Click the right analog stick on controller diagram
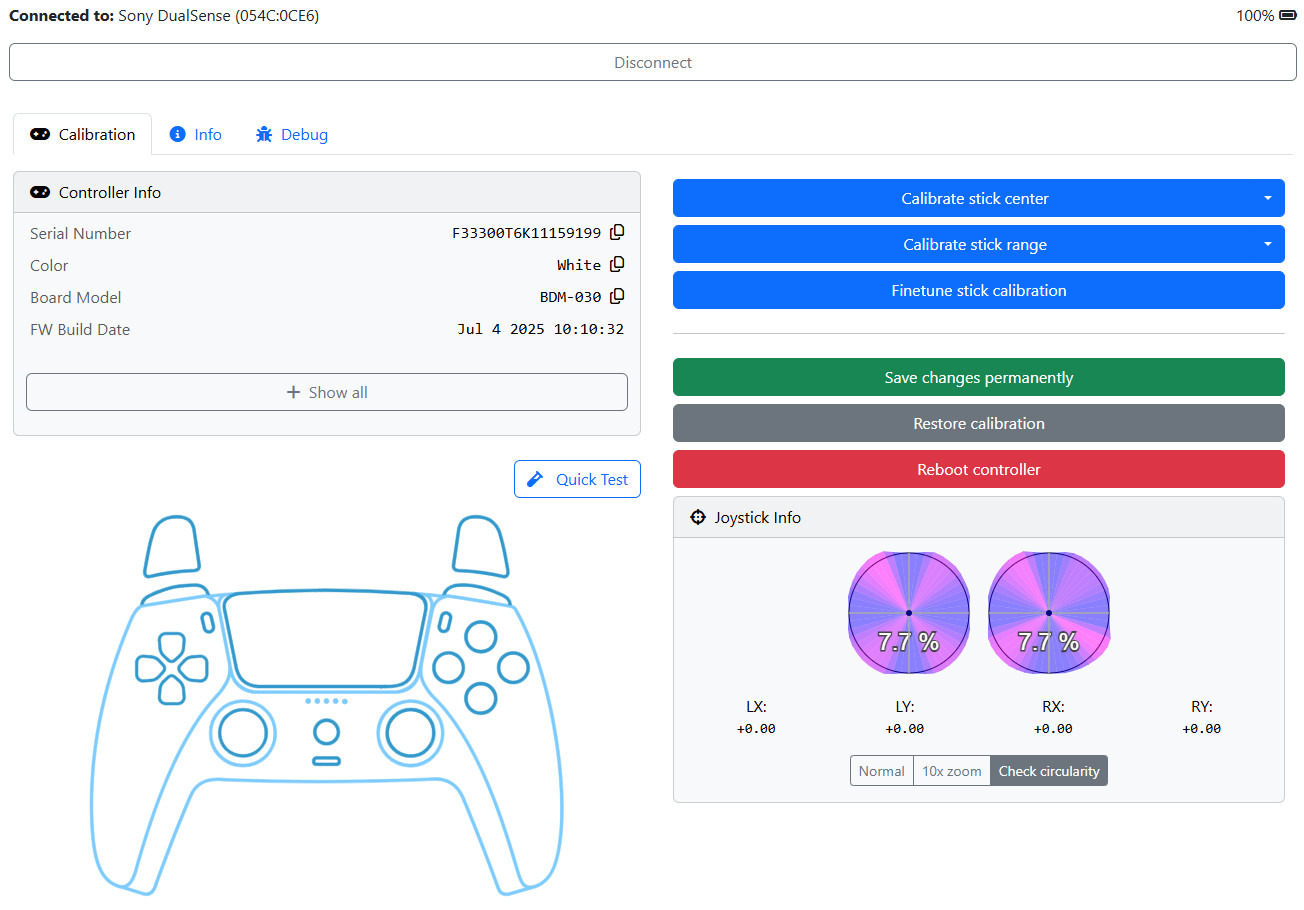 [410, 734]
